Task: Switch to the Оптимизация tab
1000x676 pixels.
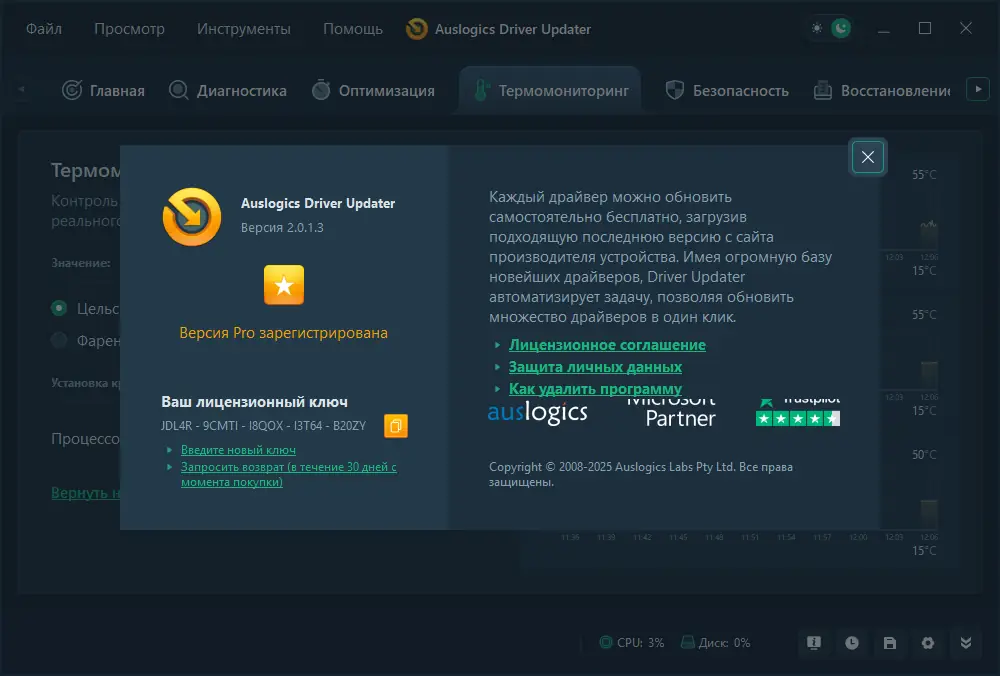Action: pos(374,91)
